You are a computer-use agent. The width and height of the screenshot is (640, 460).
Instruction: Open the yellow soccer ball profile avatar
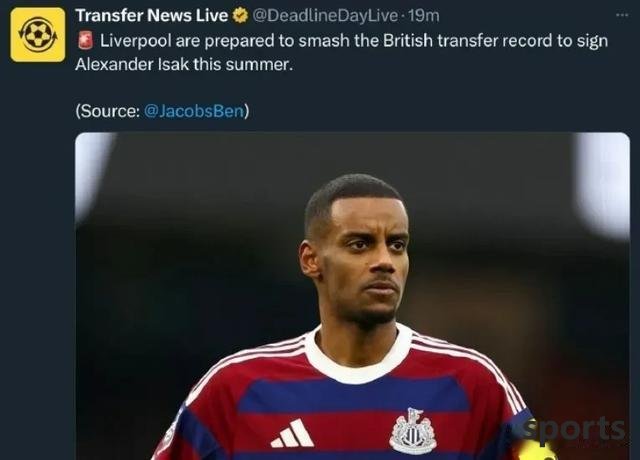[38, 35]
